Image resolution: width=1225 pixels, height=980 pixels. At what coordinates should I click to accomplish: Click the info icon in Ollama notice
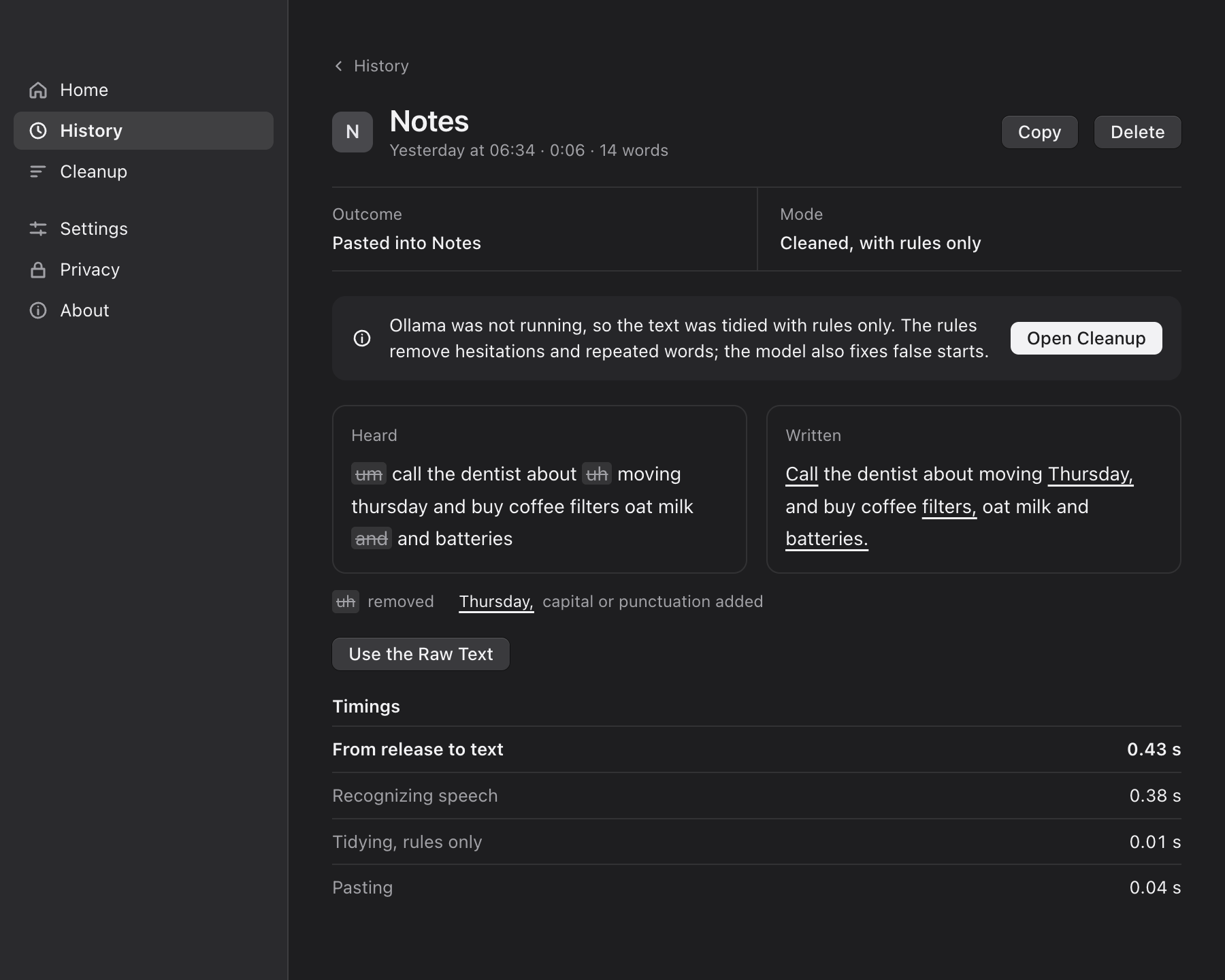[x=362, y=338]
